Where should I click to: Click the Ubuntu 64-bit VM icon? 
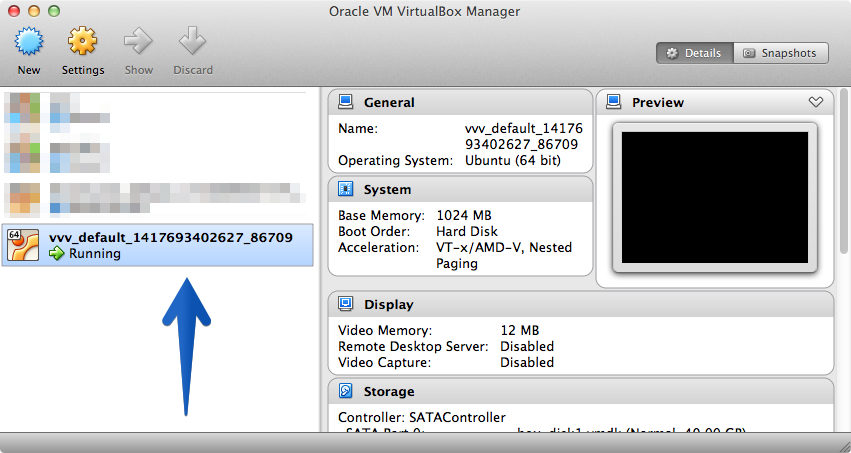[23, 245]
